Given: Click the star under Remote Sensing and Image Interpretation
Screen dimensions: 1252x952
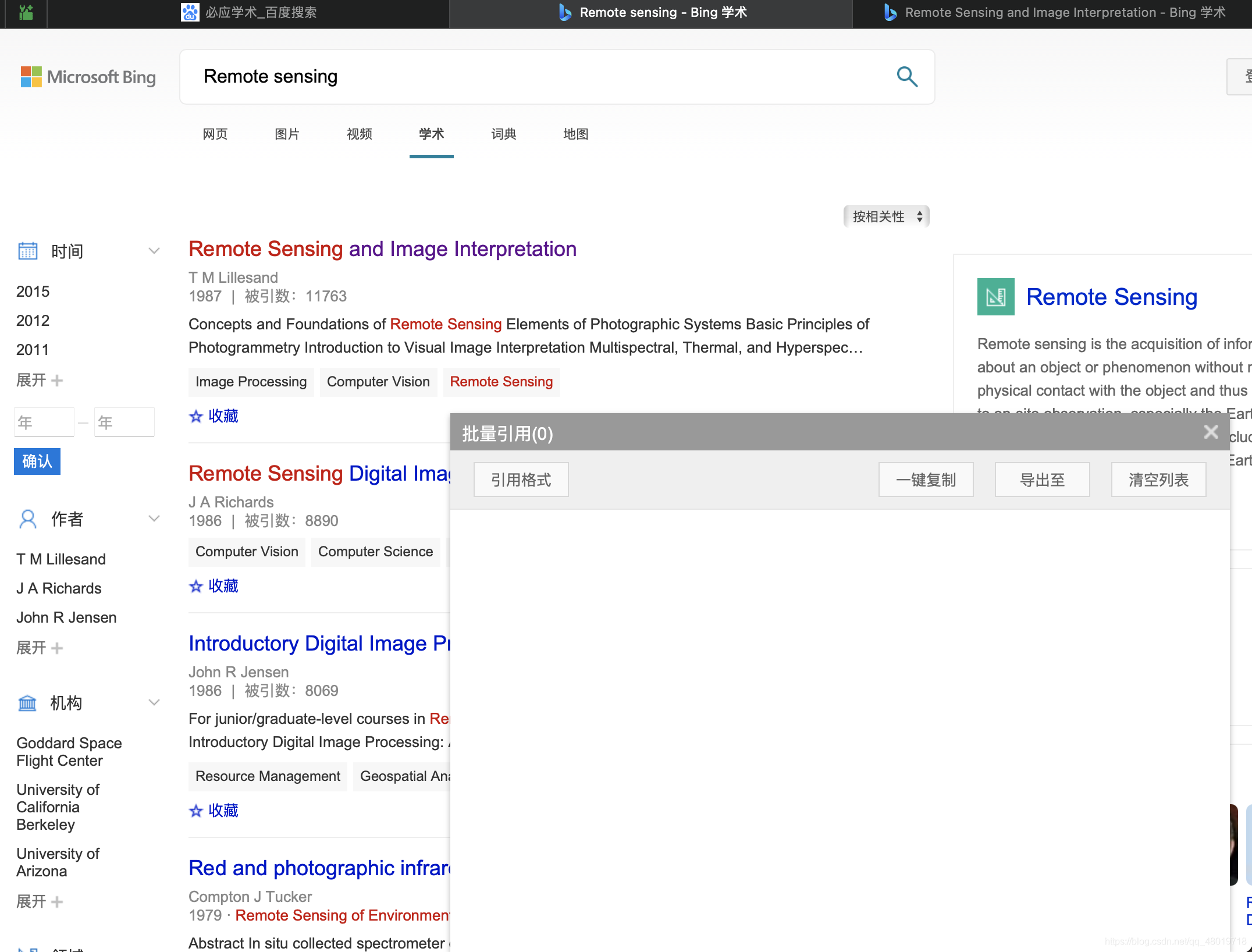Looking at the screenshot, I should tap(196, 416).
